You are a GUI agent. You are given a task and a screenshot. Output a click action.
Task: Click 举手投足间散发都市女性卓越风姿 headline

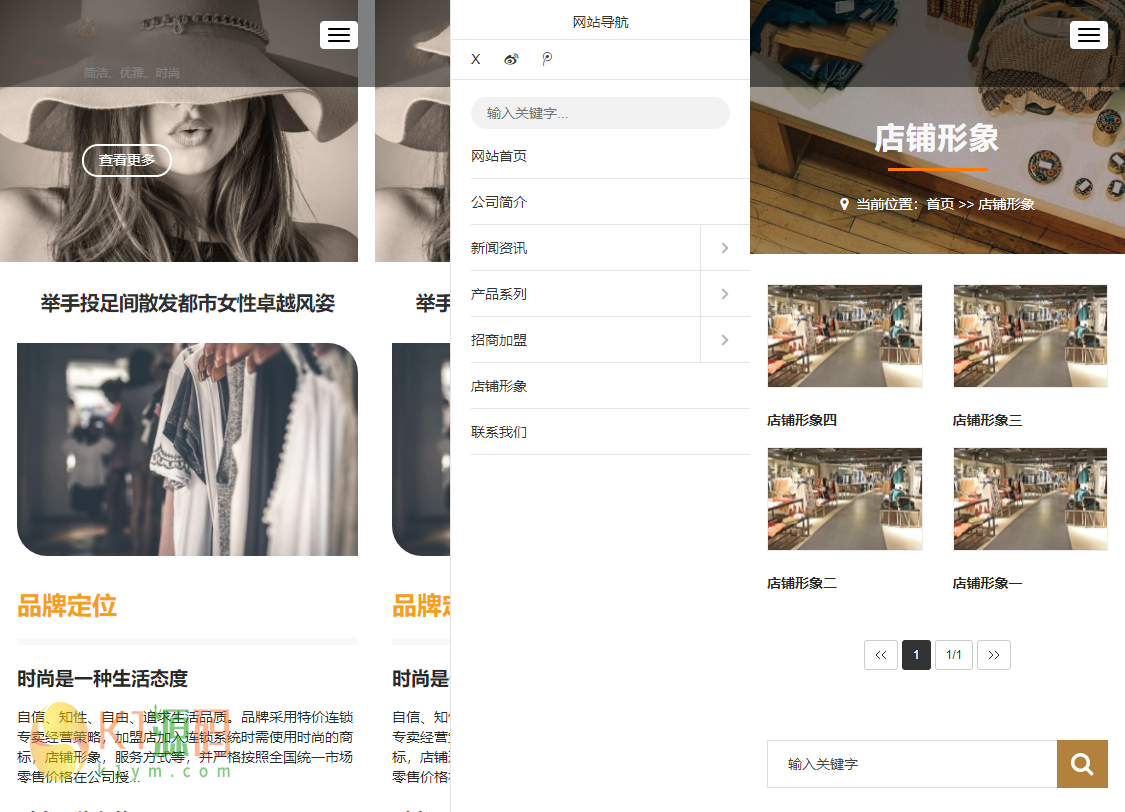pos(187,303)
